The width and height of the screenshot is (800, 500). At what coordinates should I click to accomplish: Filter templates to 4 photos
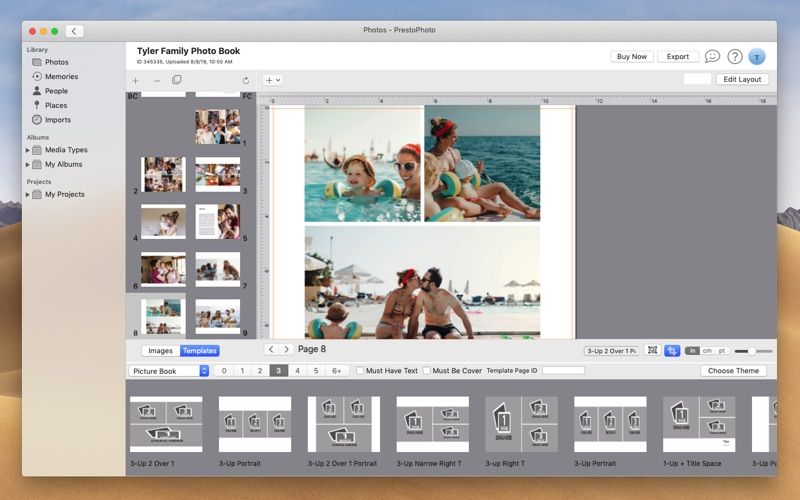pos(297,371)
